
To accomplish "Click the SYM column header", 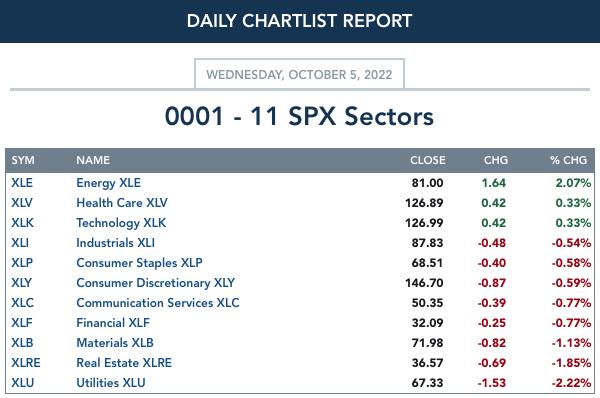I will tap(23, 160).
